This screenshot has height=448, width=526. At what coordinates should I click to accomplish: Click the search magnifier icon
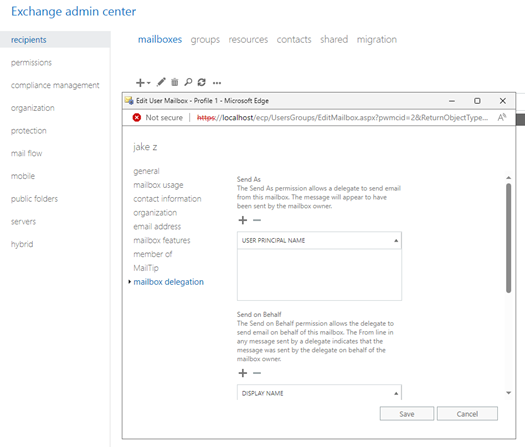188,82
